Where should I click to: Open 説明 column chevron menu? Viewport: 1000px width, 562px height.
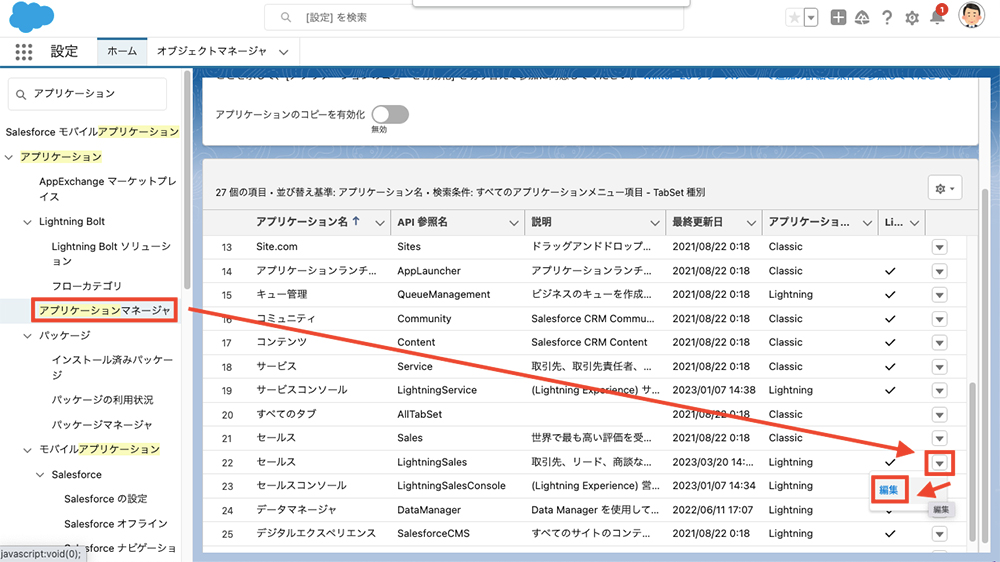tap(654, 223)
